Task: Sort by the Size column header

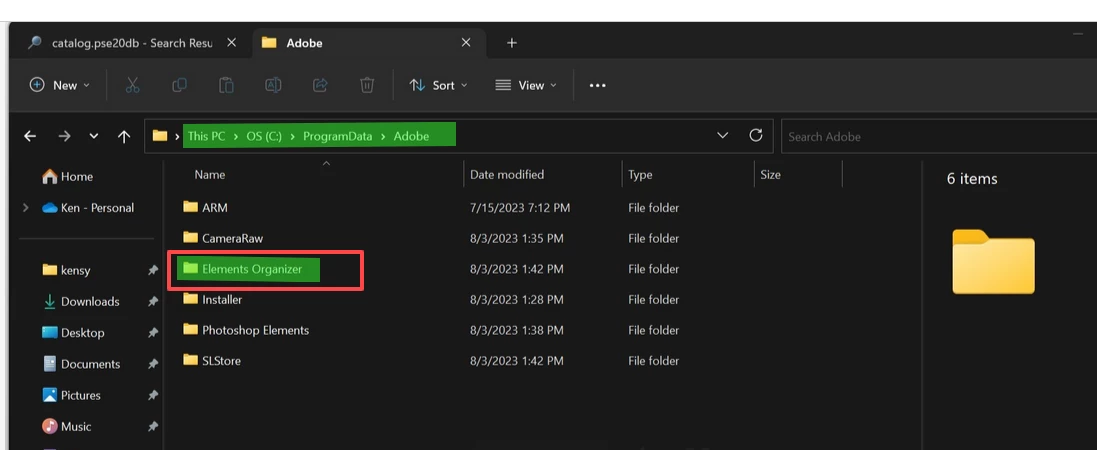Action: coord(770,174)
